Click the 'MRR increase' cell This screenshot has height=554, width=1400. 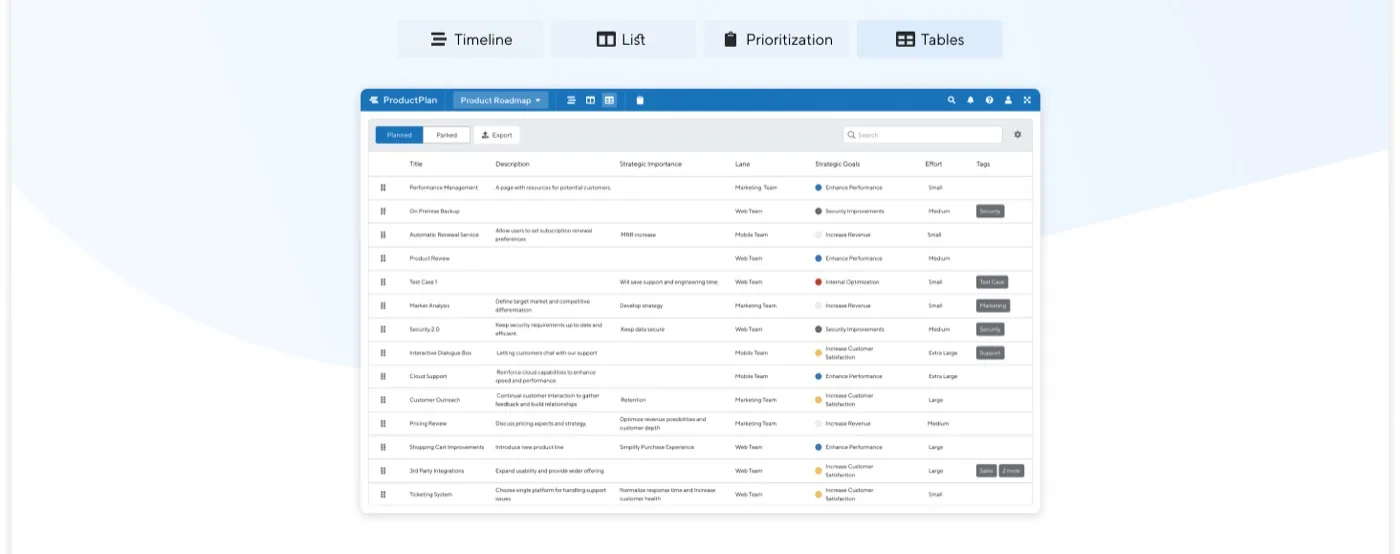(638, 235)
